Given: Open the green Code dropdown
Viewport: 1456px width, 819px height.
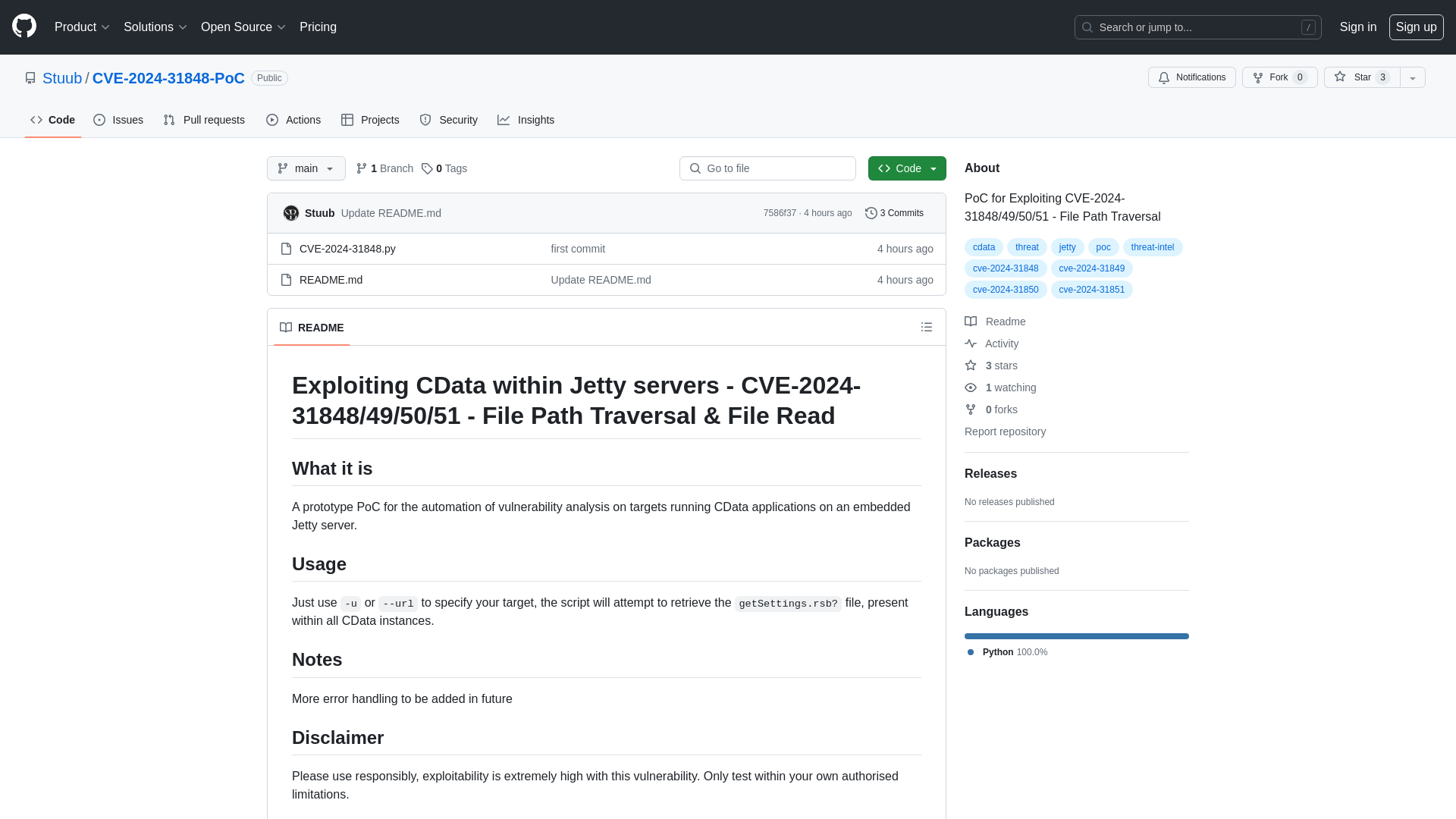Looking at the screenshot, I should 907,168.
